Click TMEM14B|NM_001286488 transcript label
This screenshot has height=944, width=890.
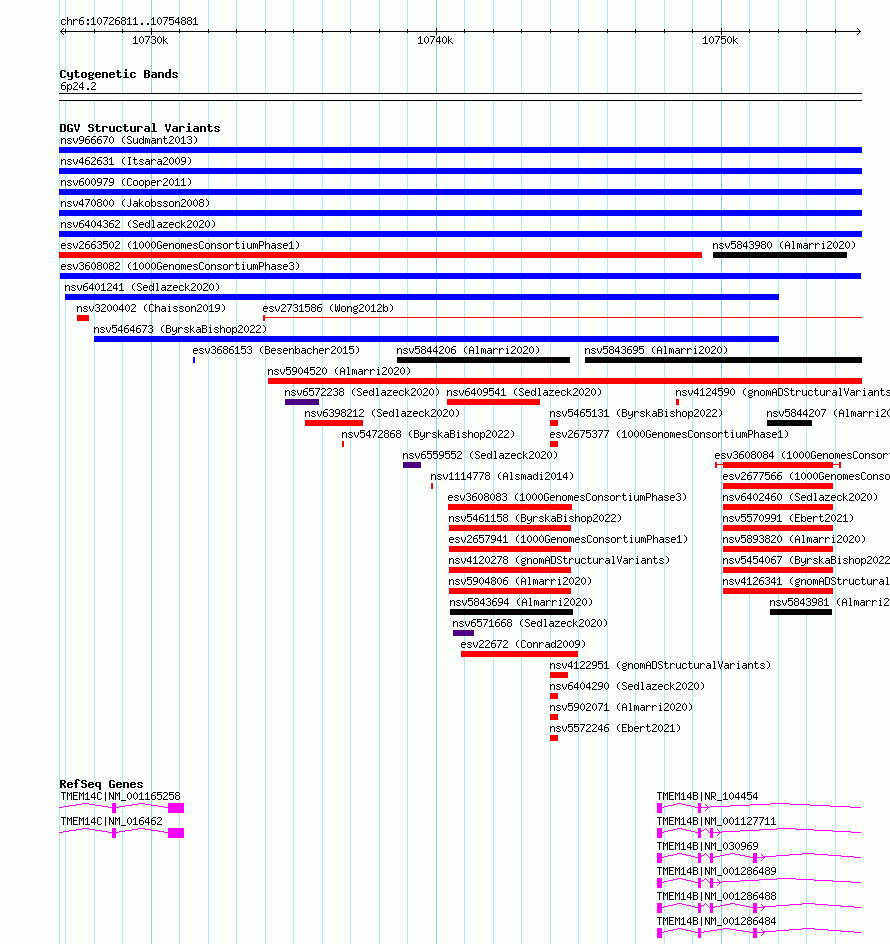tap(716, 896)
